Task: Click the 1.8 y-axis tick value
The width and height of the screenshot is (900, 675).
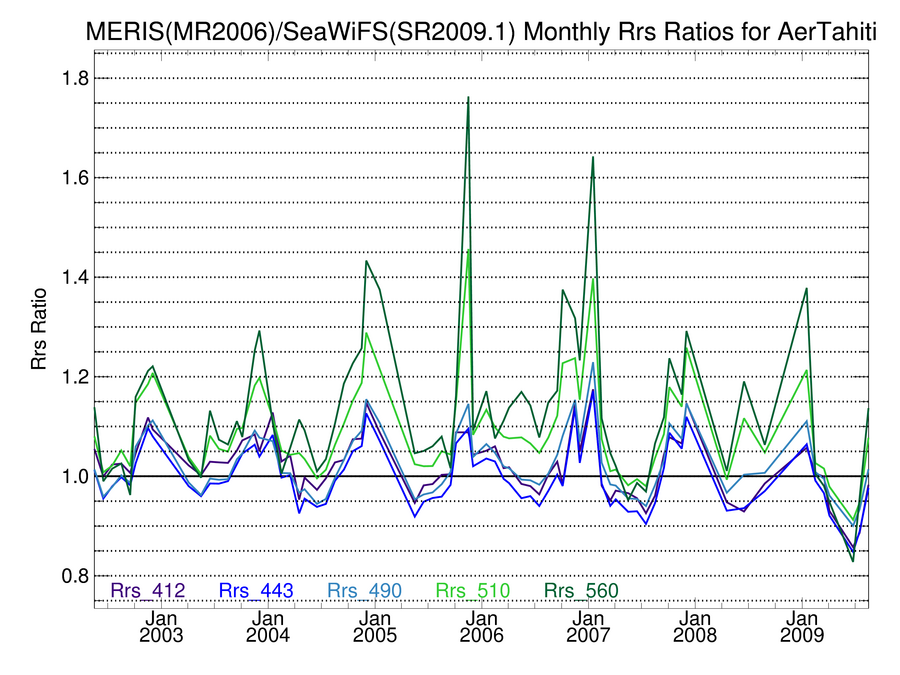Action: 75,78
